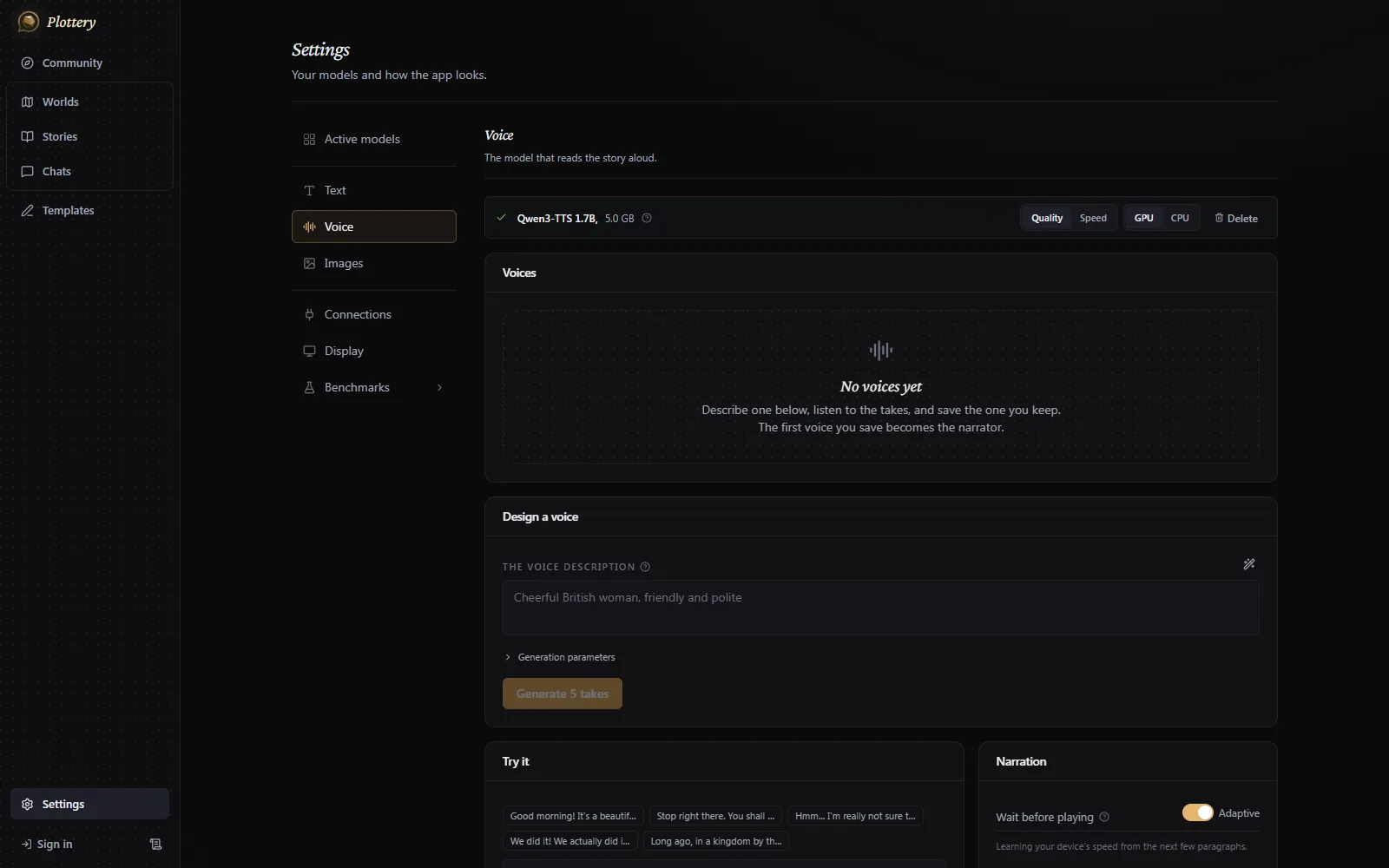
Task: Select Speed mode
Action: tap(1093, 218)
